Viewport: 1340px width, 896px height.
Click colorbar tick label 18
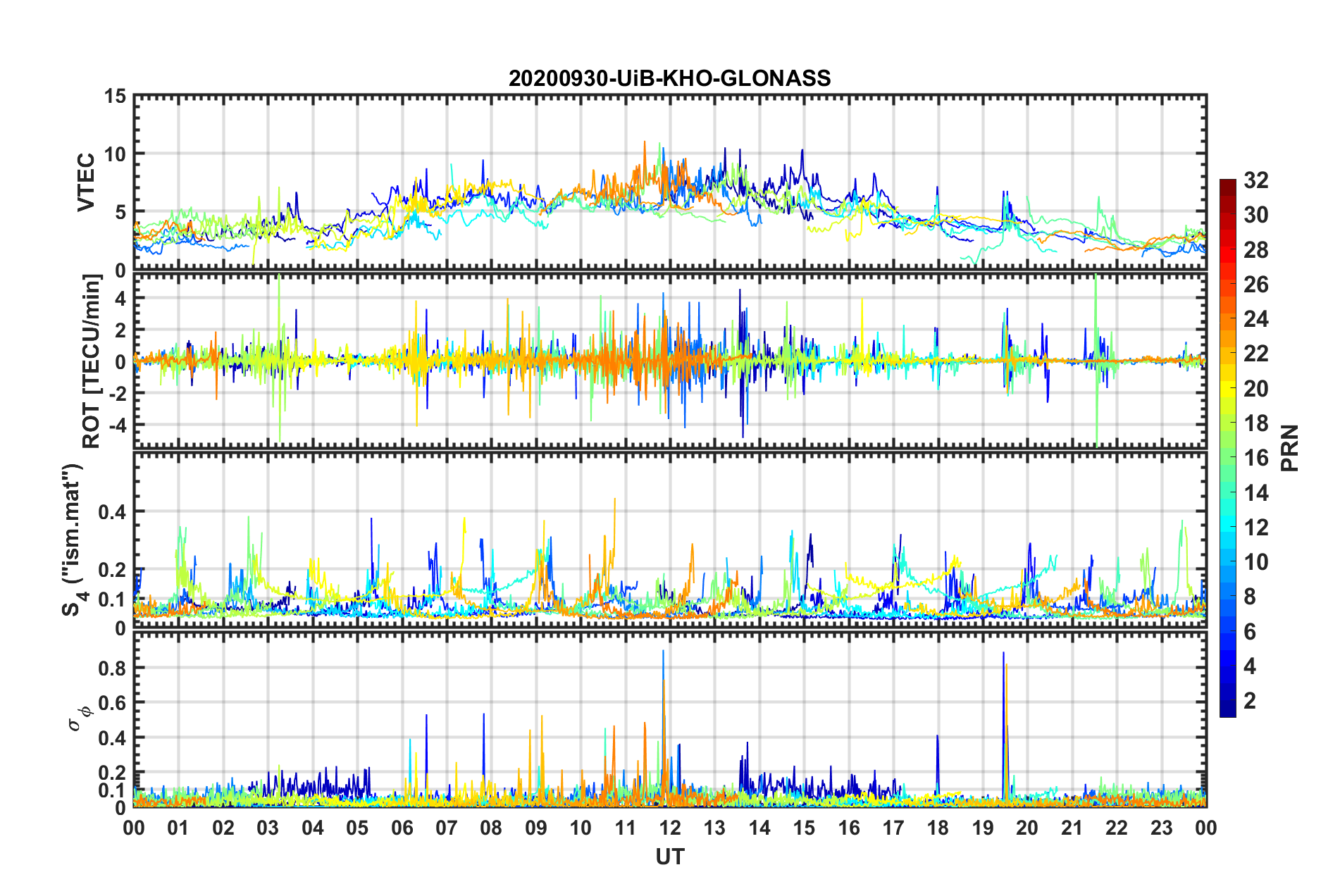[x=1255, y=423]
